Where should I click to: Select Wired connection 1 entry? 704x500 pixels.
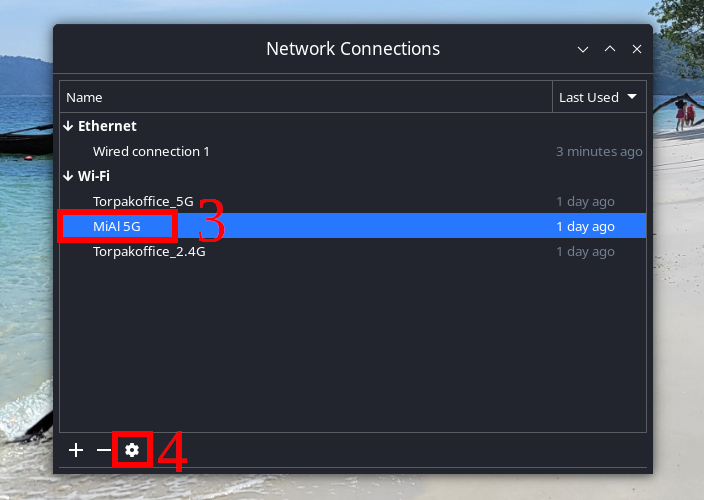(151, 152)
